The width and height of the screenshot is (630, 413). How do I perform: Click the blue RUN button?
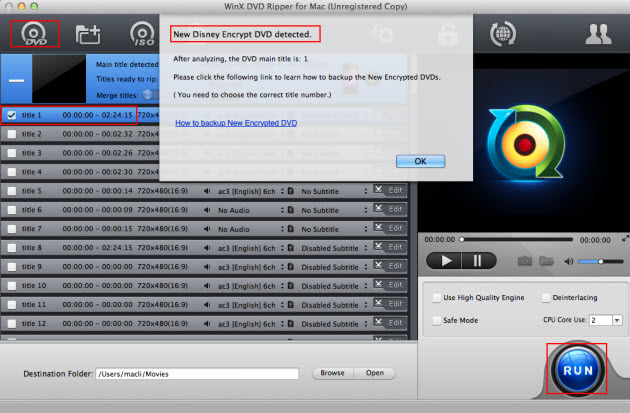(577, 370)
